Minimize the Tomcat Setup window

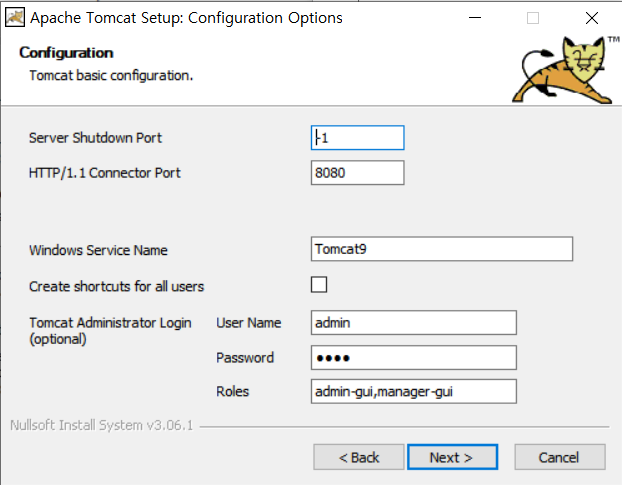pyautogui.click(x=475, y=18)
